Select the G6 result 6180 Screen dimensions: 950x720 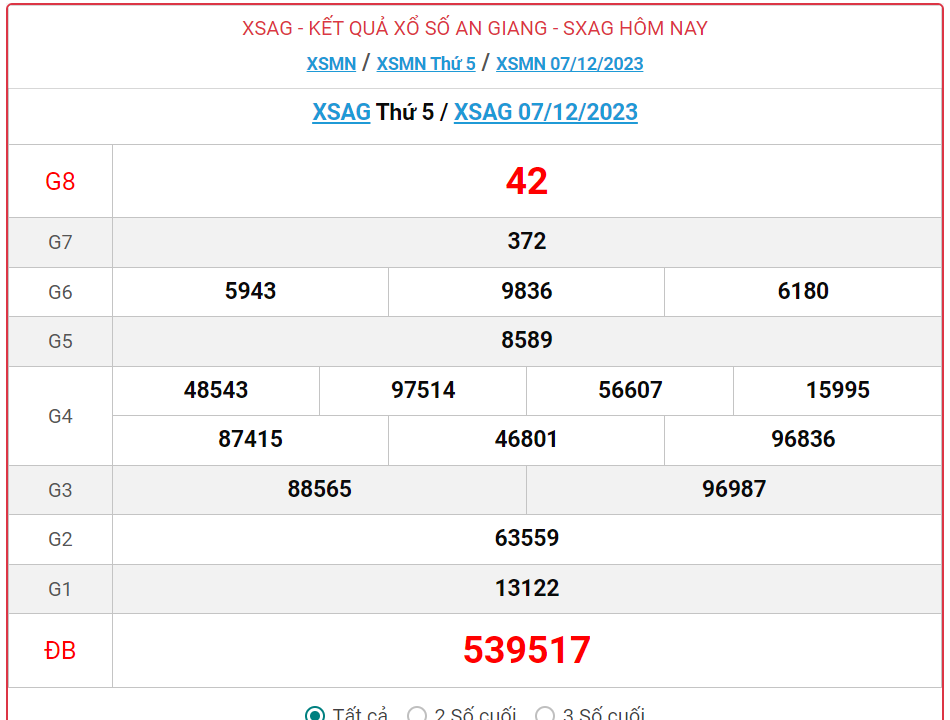(x=803, y=291)
